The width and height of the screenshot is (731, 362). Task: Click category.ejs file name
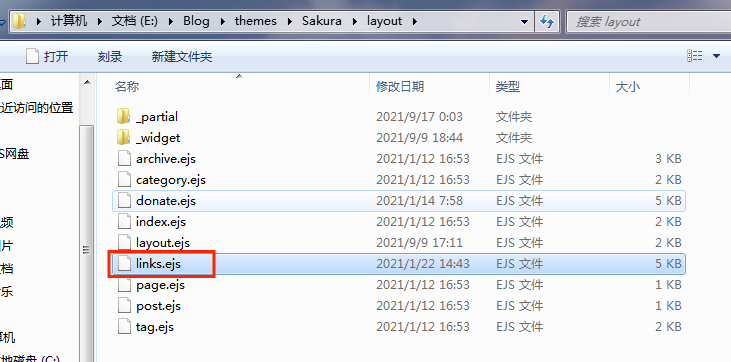click(x=171, y=180)
